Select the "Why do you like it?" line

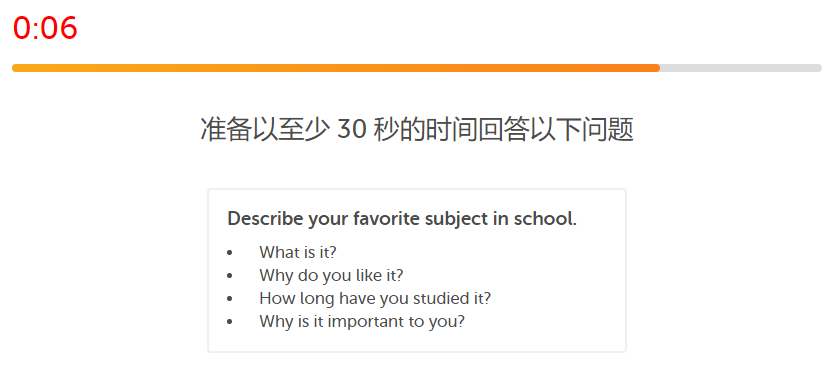point(331,275)
